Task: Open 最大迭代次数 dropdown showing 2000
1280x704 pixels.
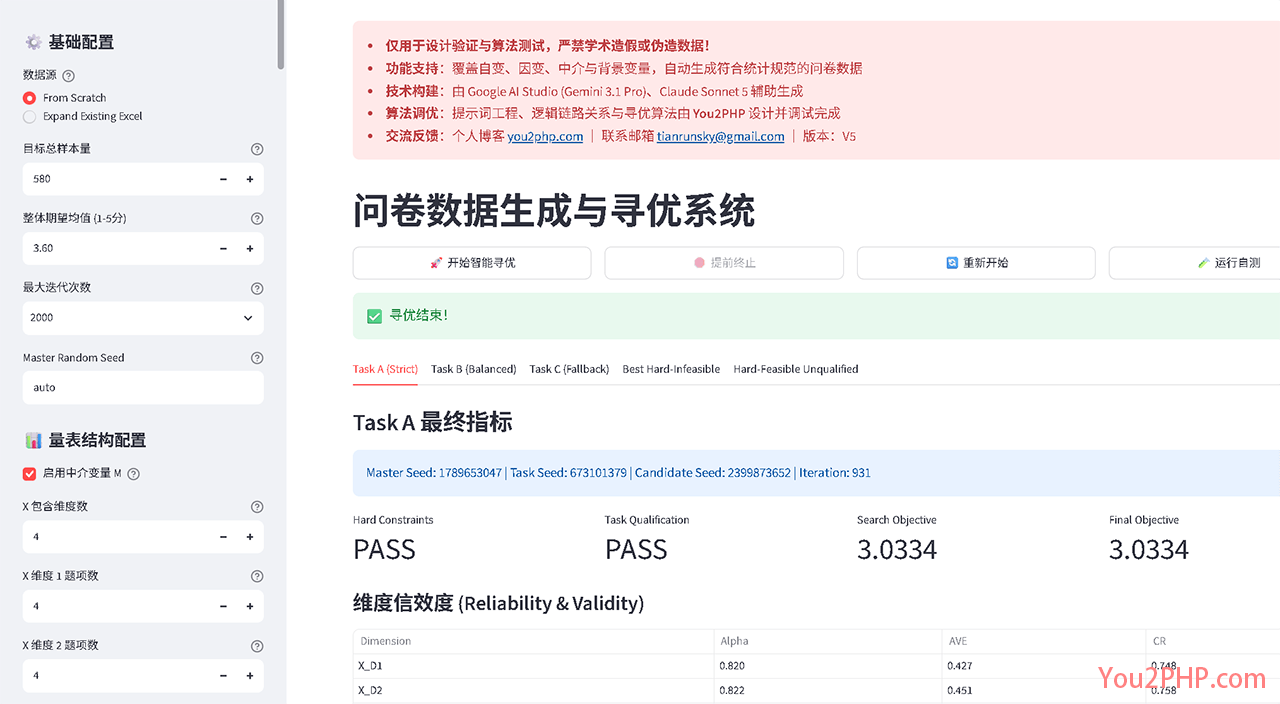Action: (143, 318)
